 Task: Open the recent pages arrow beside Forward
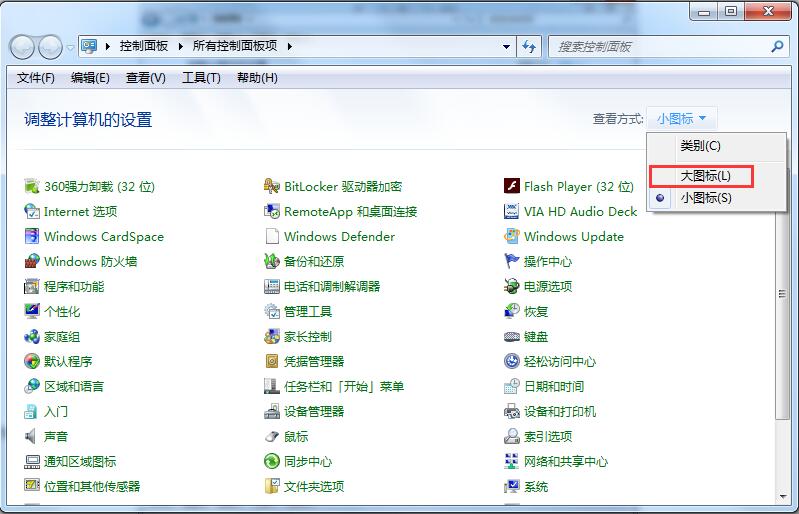click(x=70, y=47)
